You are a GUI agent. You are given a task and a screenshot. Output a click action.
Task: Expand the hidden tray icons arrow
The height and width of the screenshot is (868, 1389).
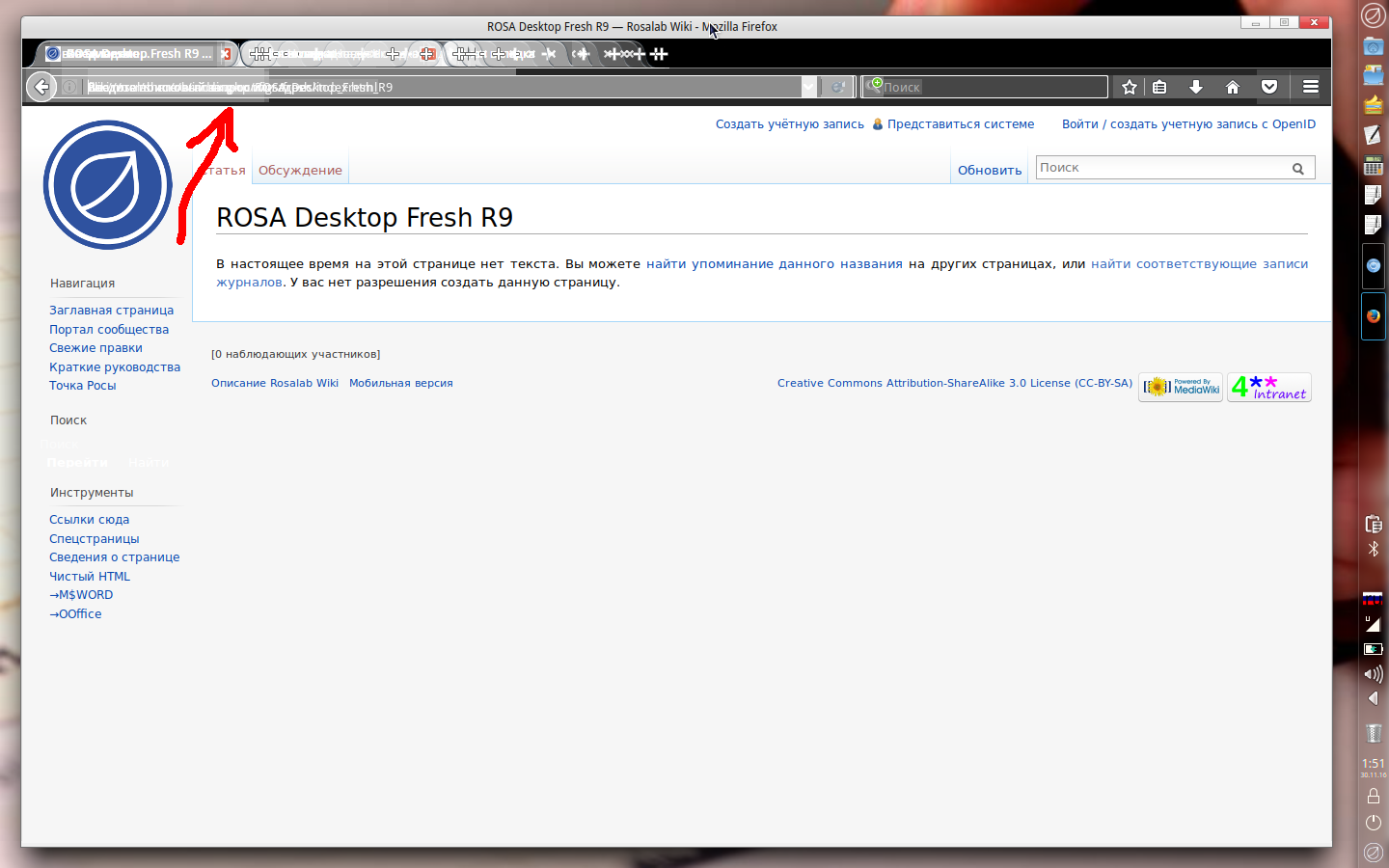click(x=1373, y=698)
